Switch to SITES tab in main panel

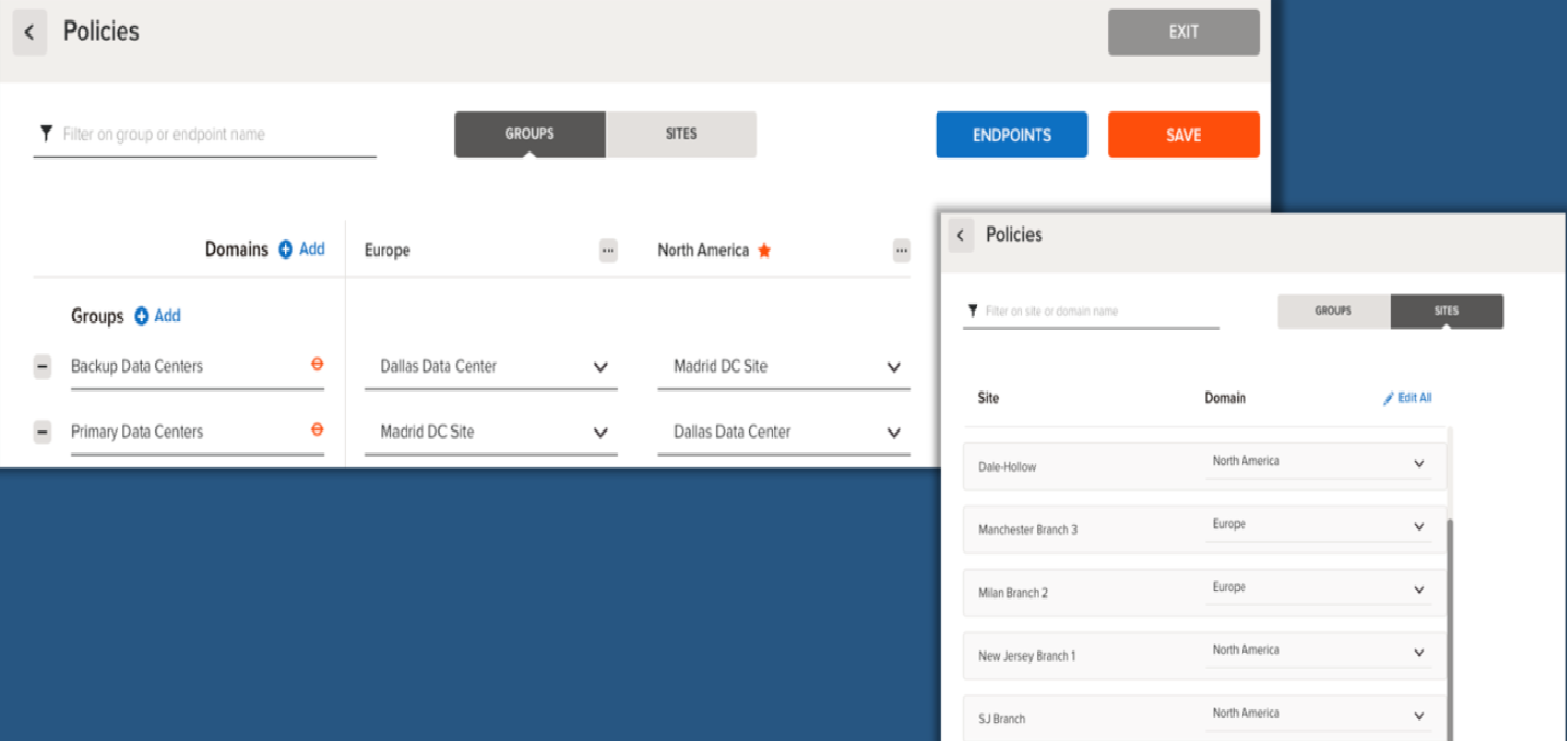[x=680, y=134]
